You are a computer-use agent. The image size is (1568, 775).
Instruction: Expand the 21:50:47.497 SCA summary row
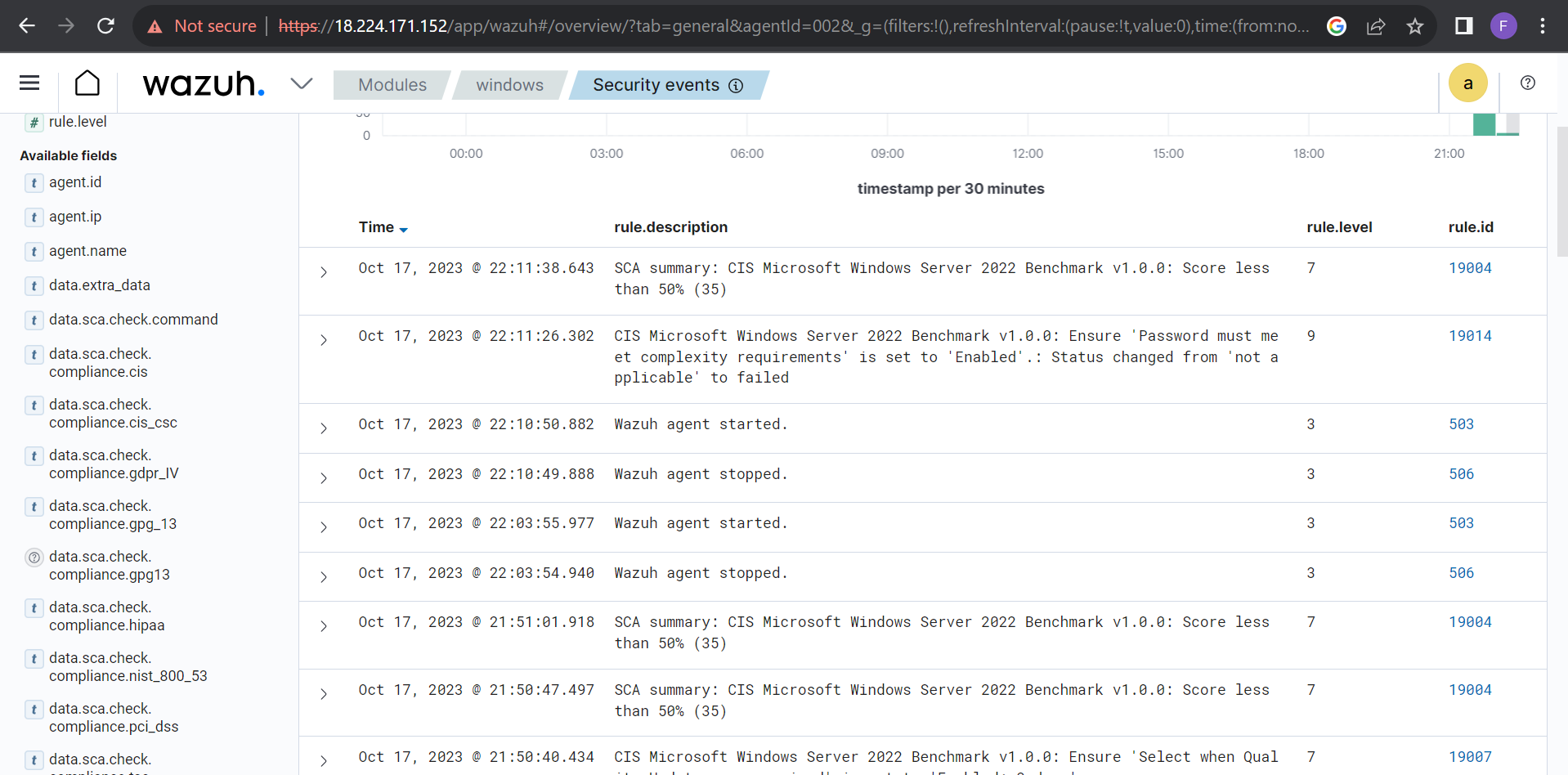[x=324, y=694]
